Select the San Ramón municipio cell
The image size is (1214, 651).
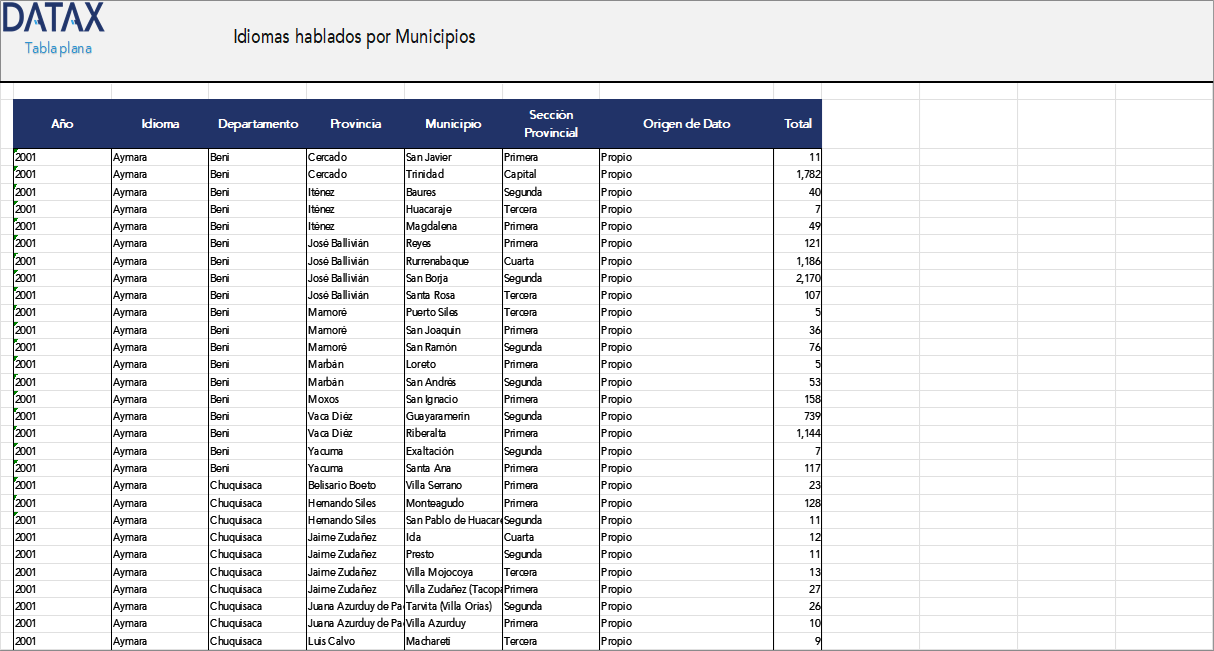tap(453, 347)
